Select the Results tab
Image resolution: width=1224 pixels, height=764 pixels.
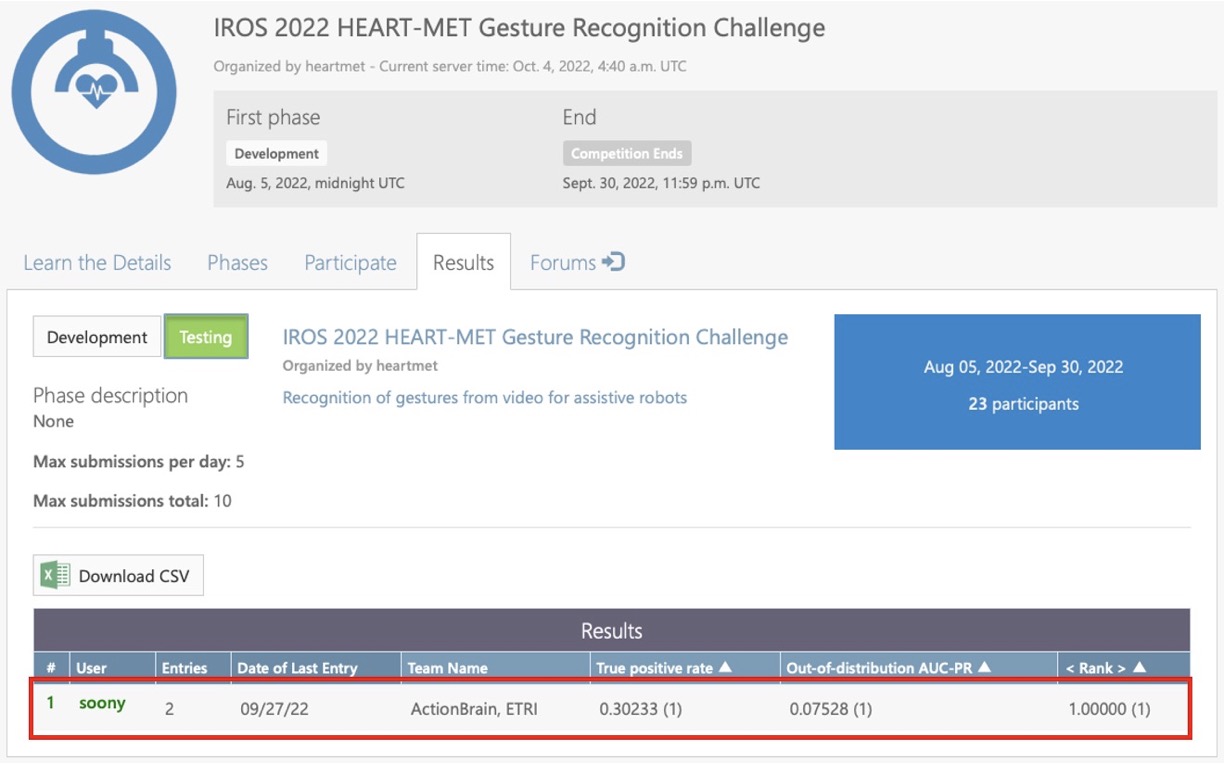click(x=463, y=263)
